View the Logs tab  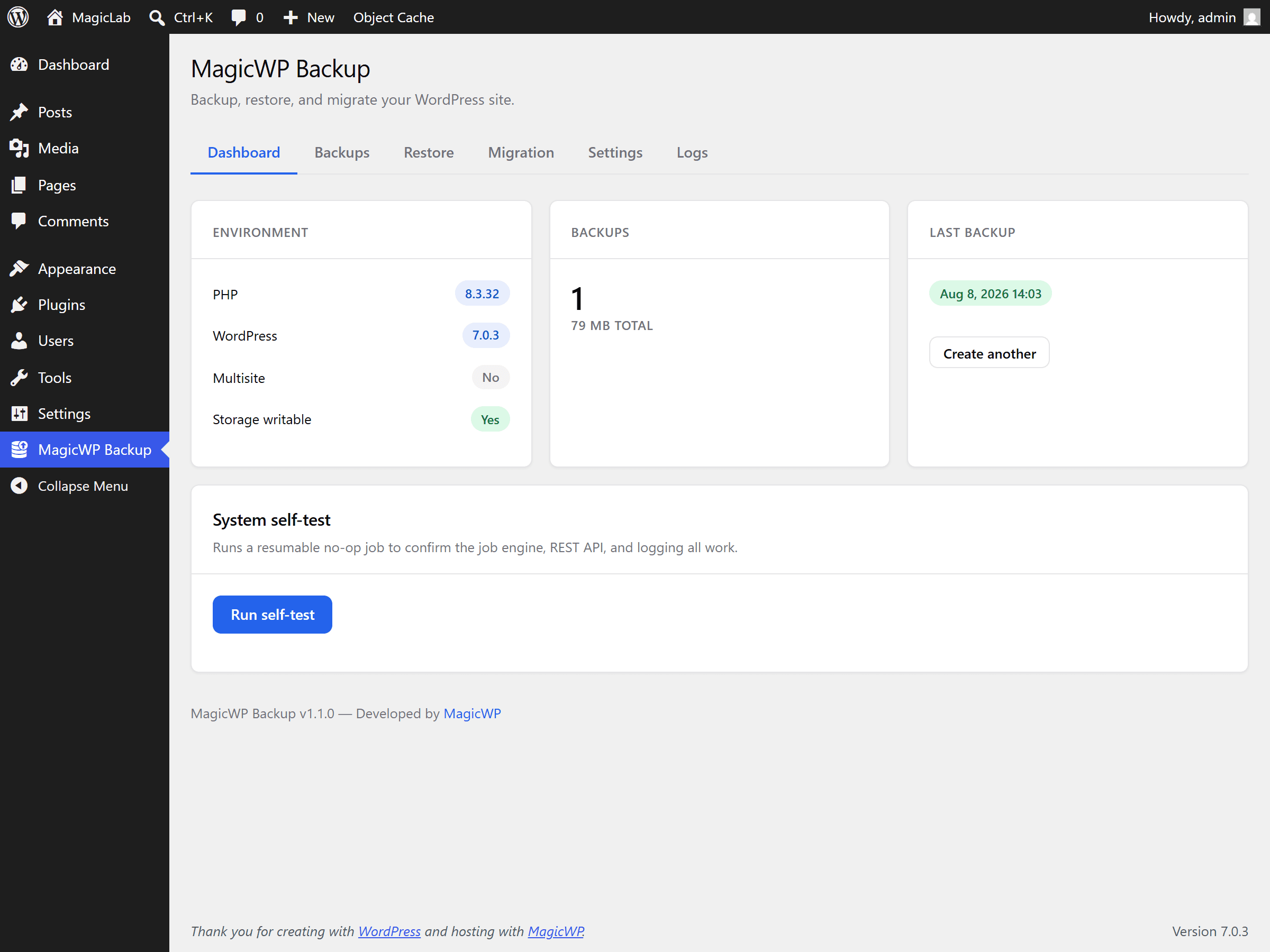pos(692,152)
